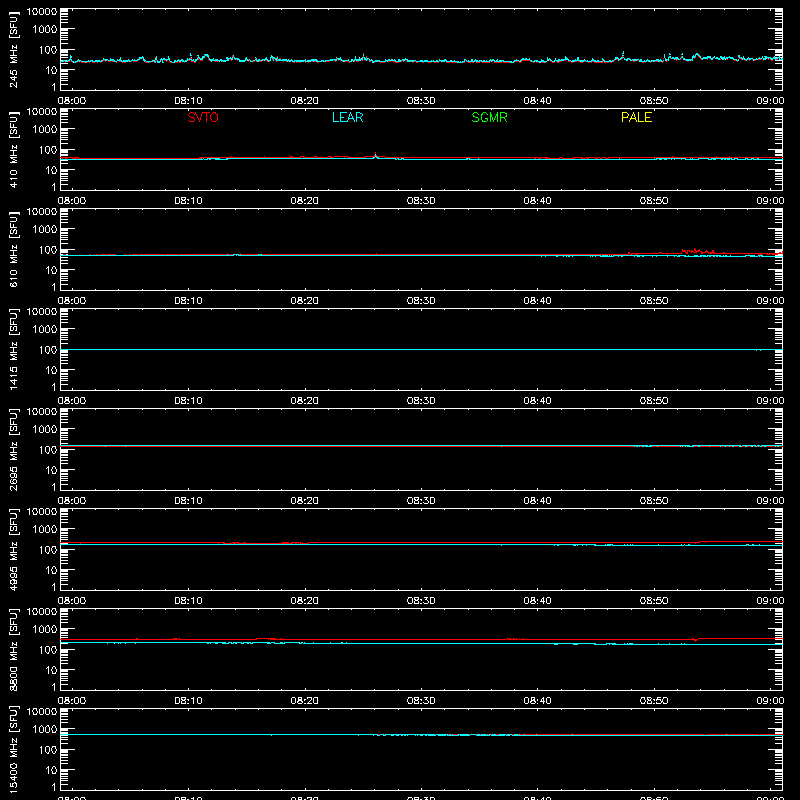
Task: Click the yellow PALE legend label
Action: coord(636,117)
